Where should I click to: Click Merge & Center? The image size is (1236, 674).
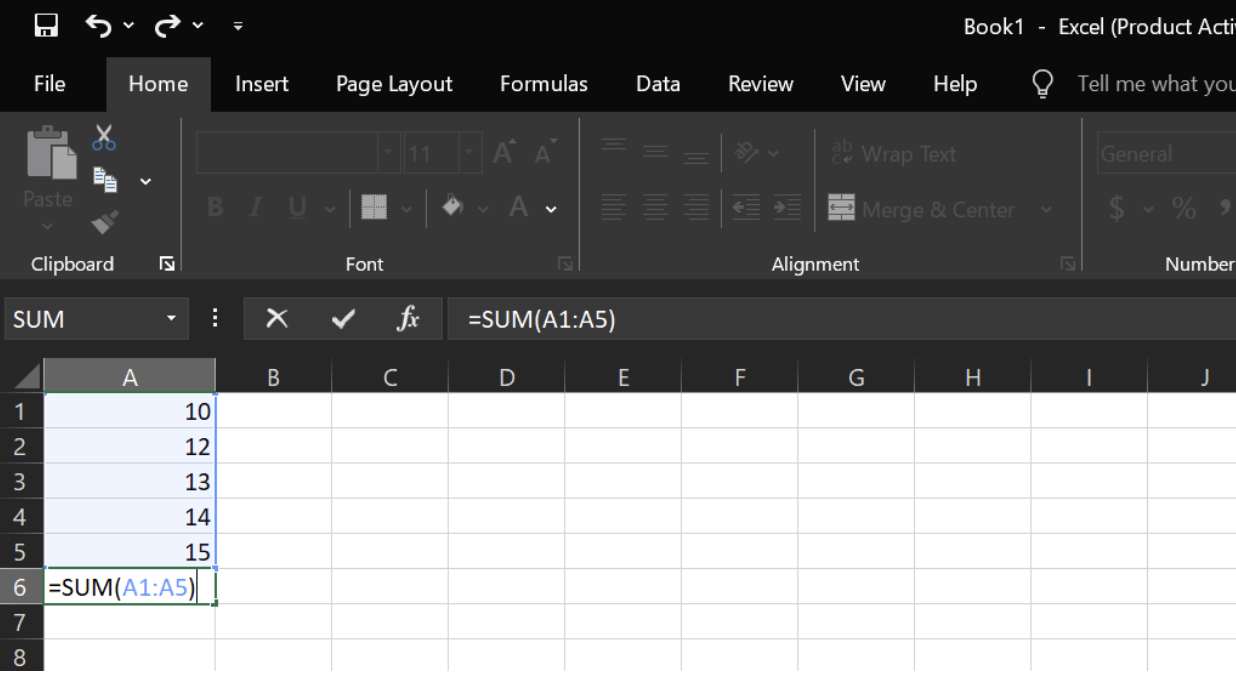[921, 209]
